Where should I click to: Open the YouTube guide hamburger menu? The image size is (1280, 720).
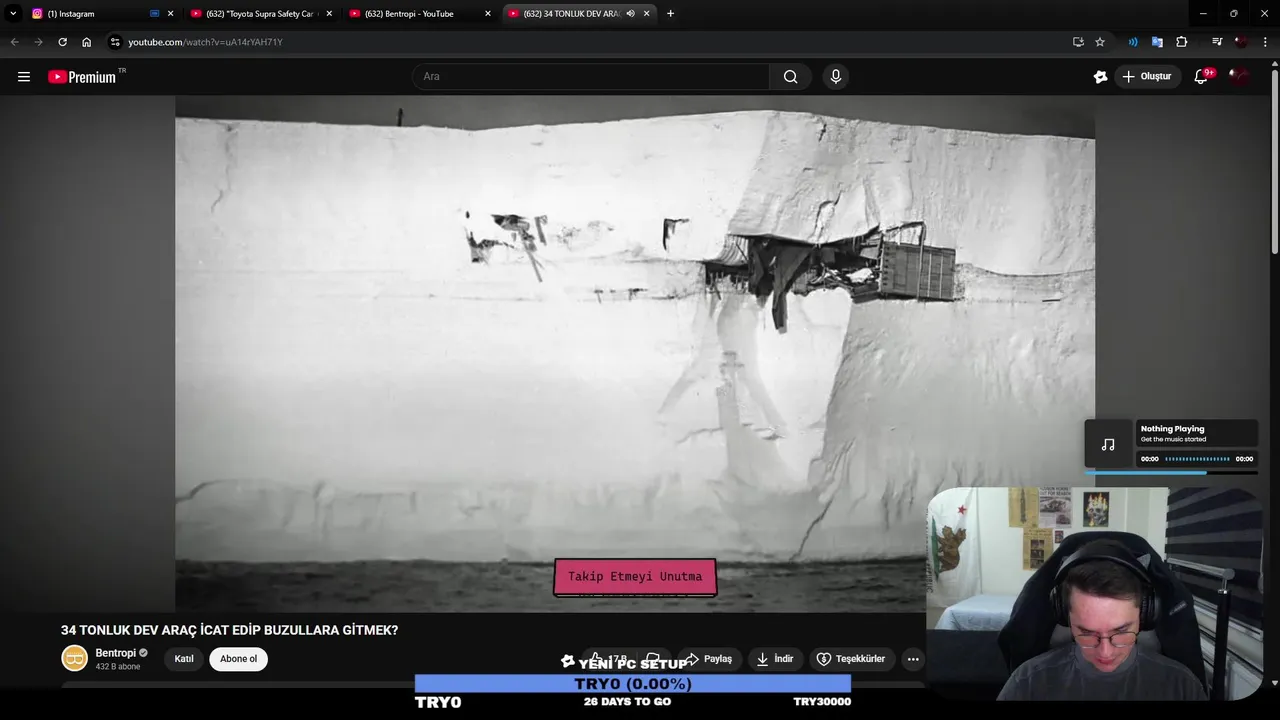point(24,77)
